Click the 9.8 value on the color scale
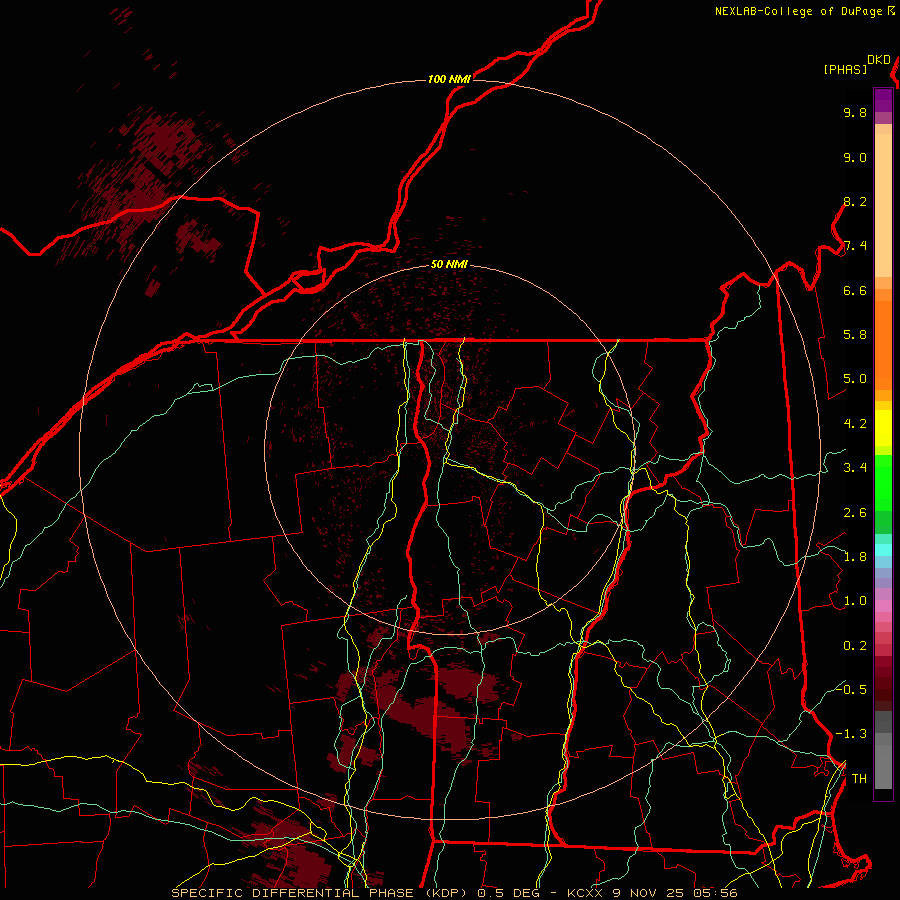Image resolution: width=900 pixels, height=900 pixels. tap(855, 112)
